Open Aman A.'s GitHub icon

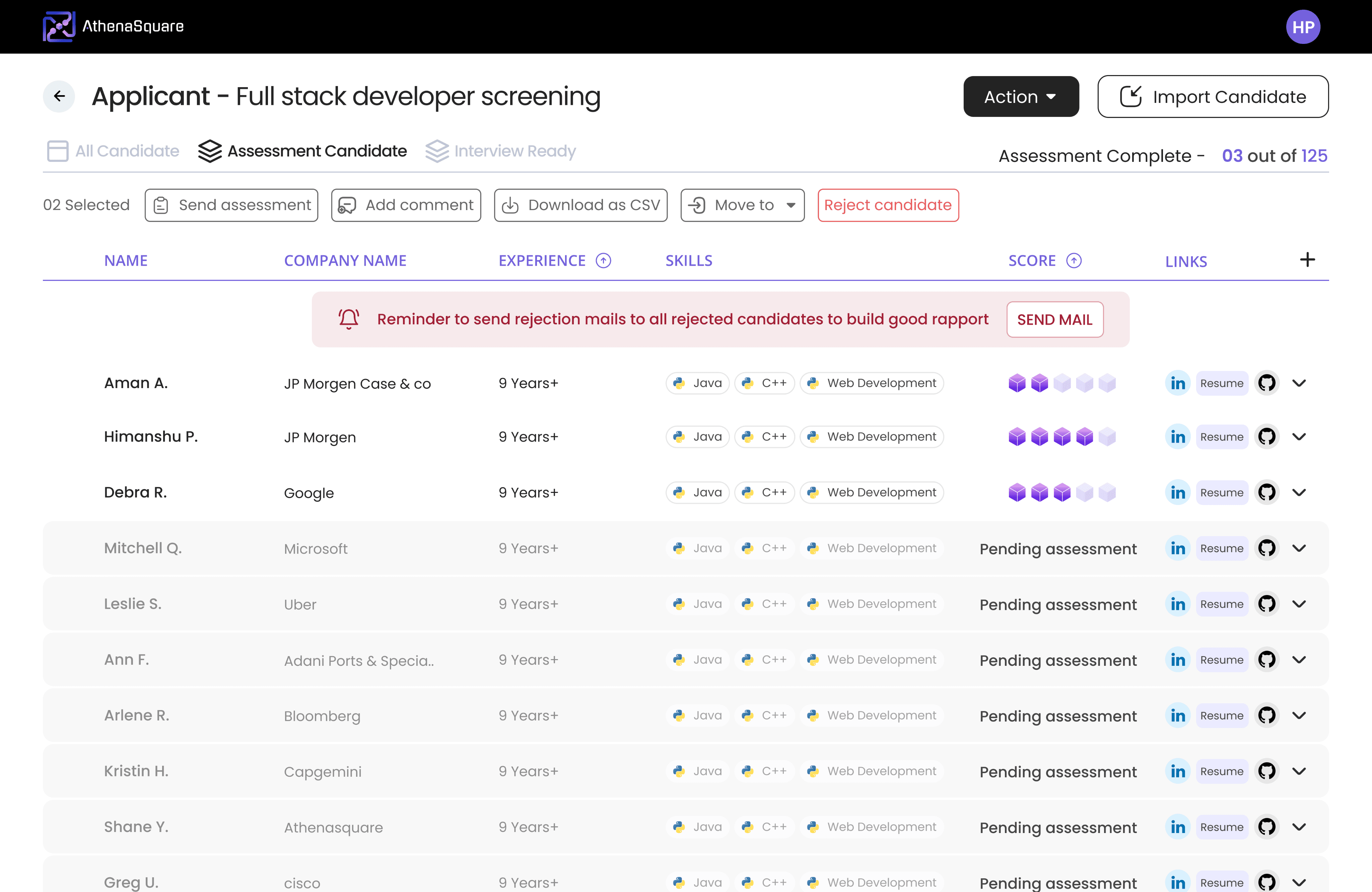click(1266, 383)
